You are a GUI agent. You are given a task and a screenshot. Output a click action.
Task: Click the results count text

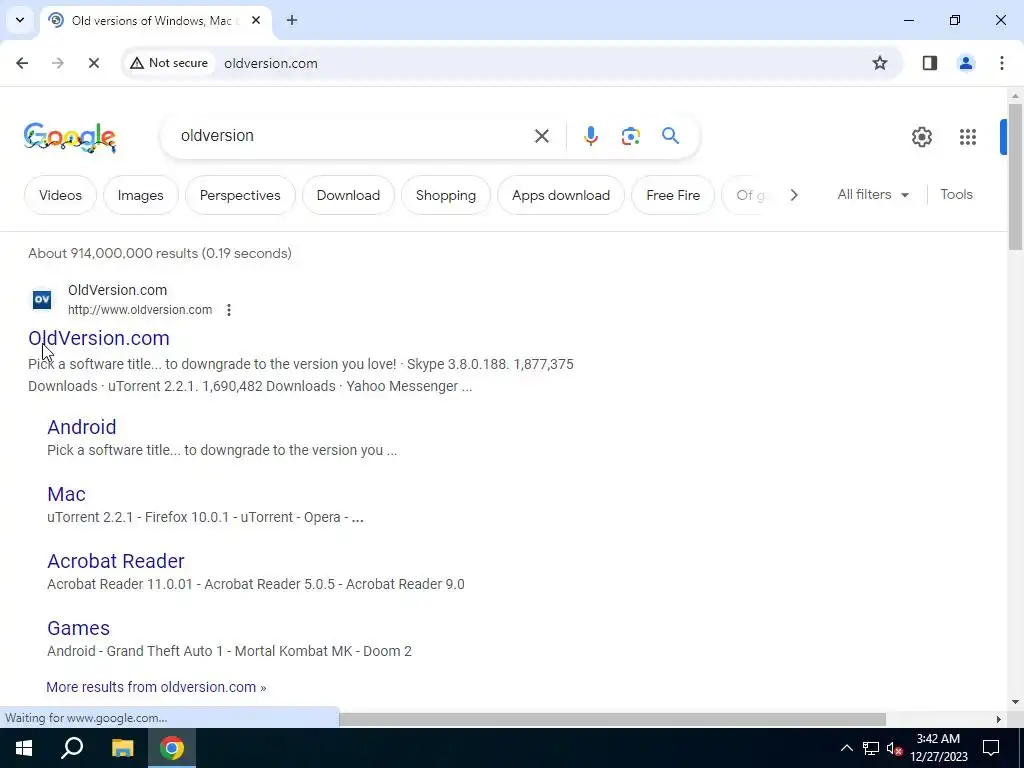[x=160, y=253]
